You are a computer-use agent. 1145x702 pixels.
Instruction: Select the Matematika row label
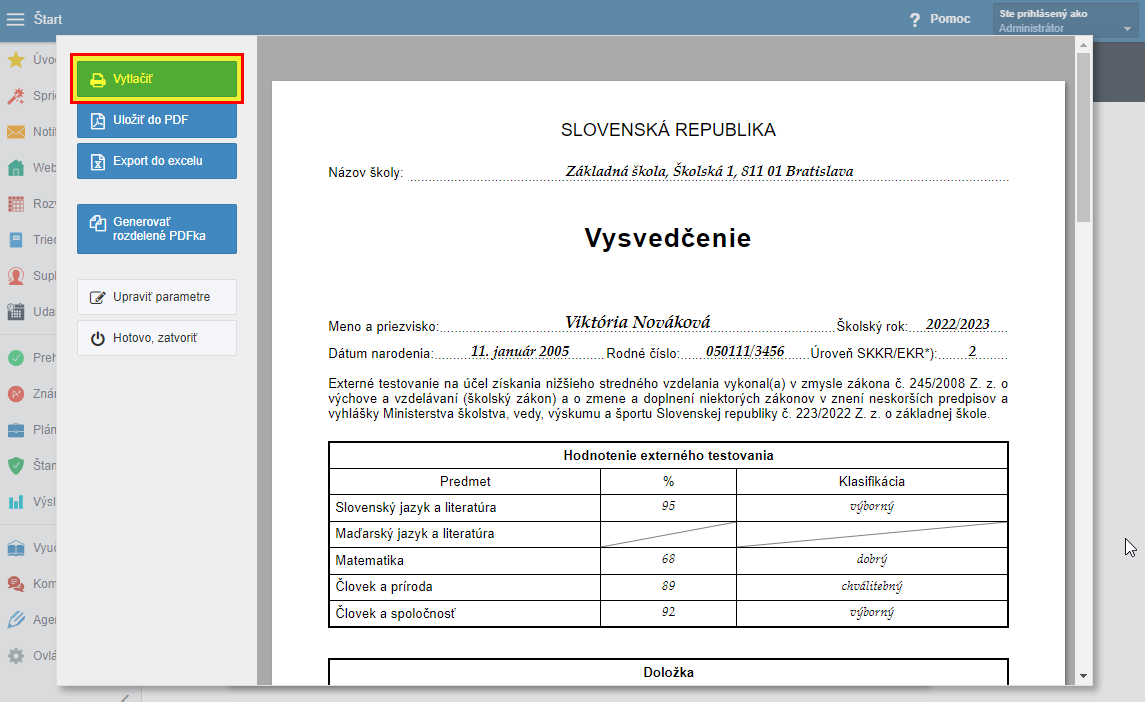point(369,560)
